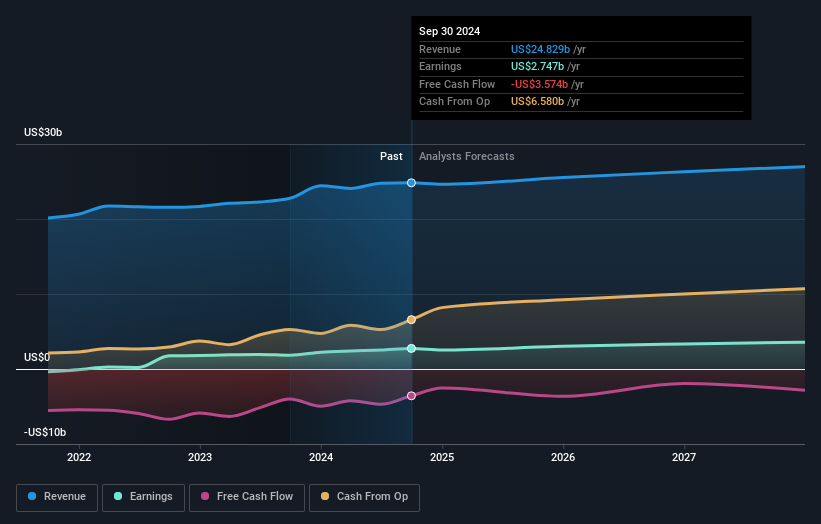This screenshot has height=524, width=821.
Task: Select the 2023 x-axis label
Action: [200, 458]
